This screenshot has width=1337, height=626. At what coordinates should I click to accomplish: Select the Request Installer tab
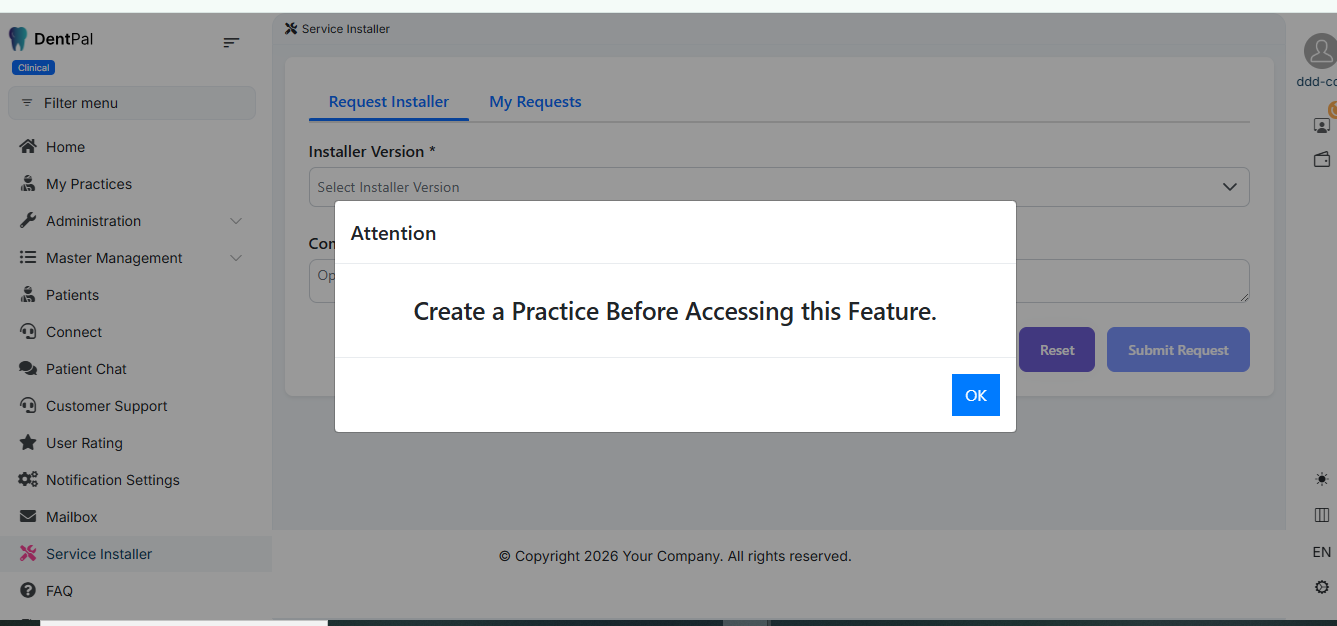(388, 102)
